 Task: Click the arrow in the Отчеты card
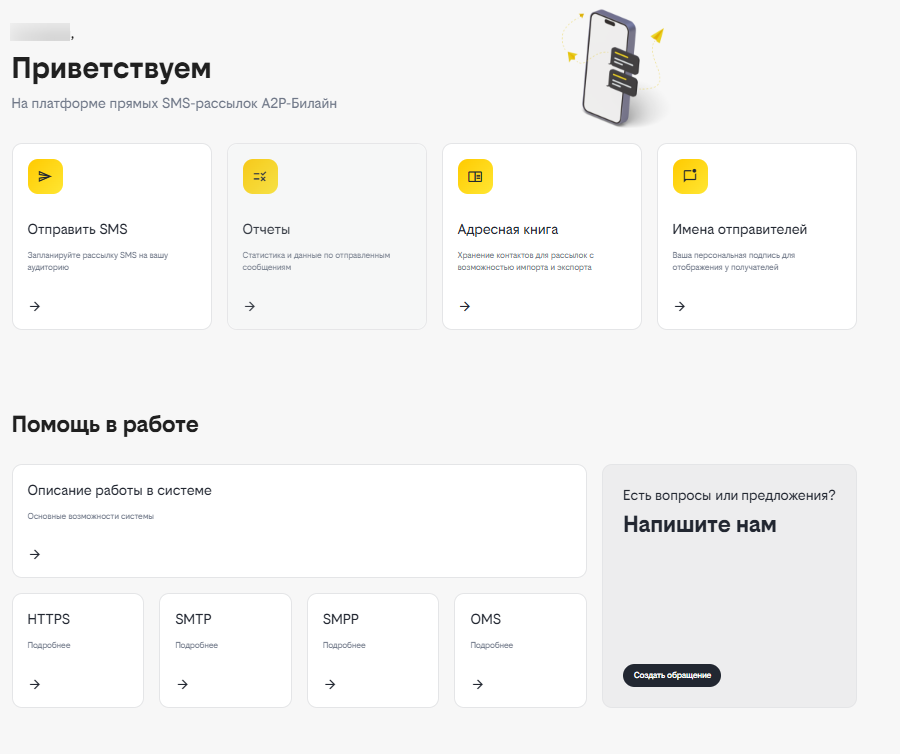250,306
